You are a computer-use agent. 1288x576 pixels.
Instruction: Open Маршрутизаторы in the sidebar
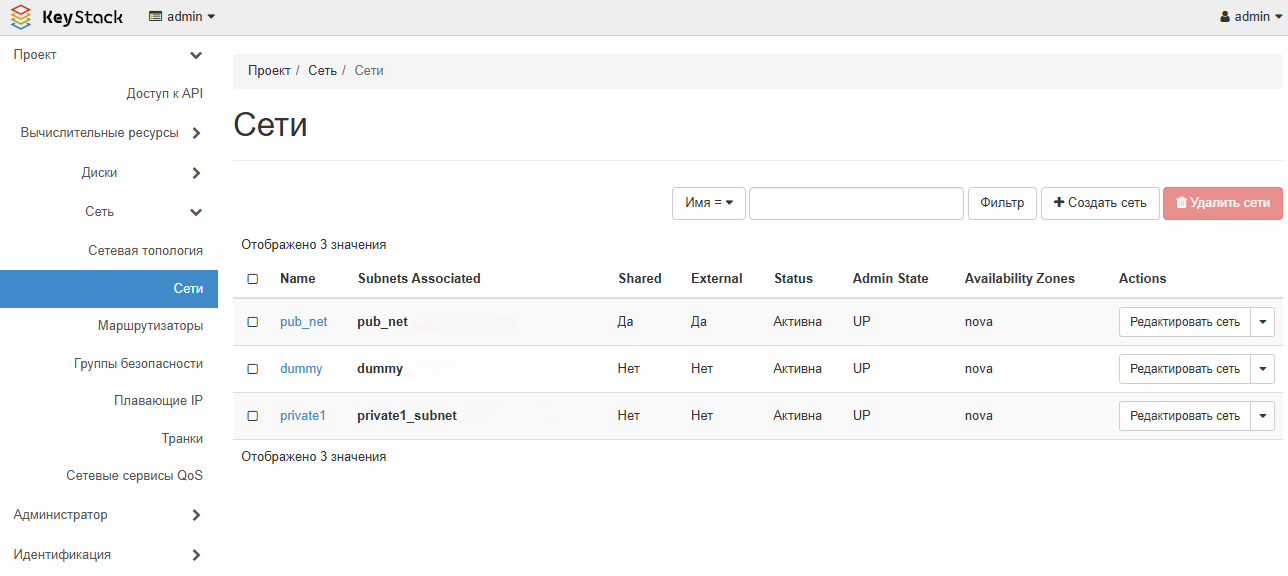point(150,326)
